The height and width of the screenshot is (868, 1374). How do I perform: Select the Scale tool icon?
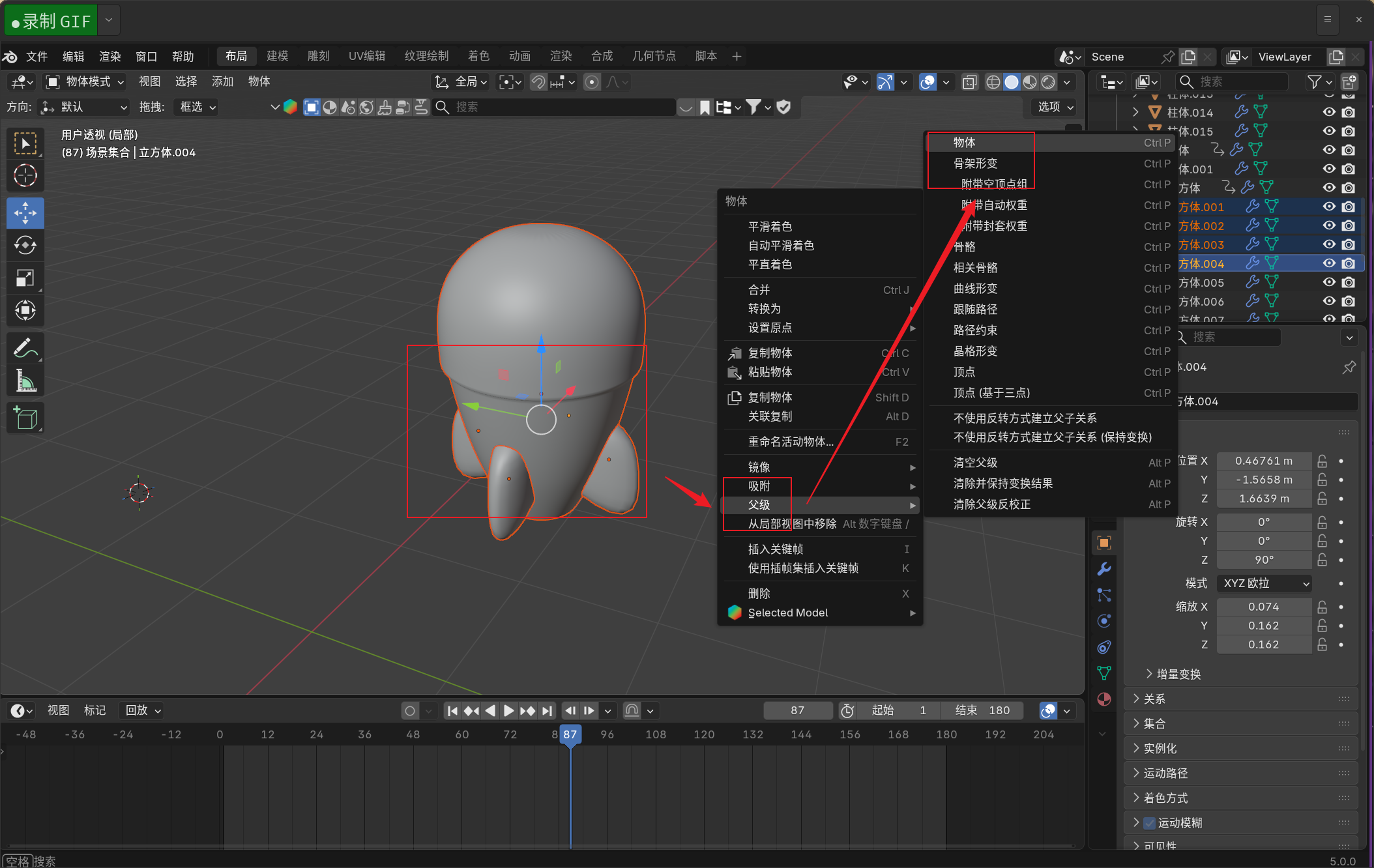(25, 278)
